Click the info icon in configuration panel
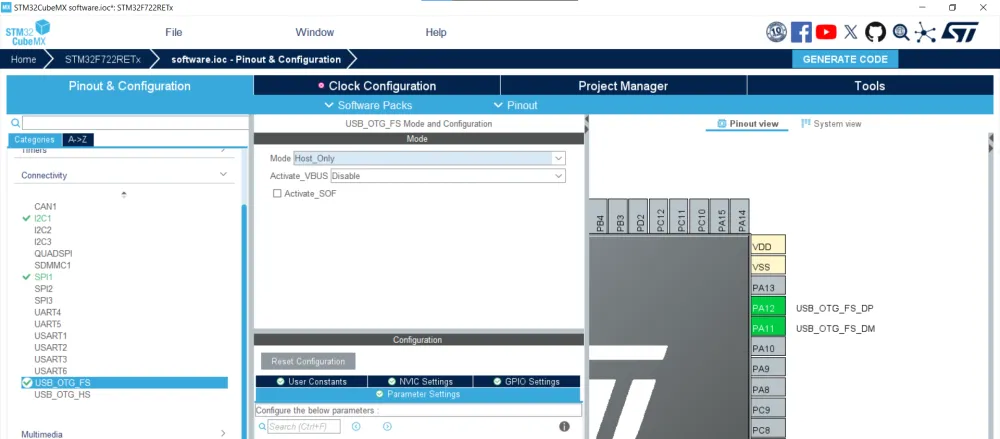Screen dimensions: 1000x439 tap(564, 426)
